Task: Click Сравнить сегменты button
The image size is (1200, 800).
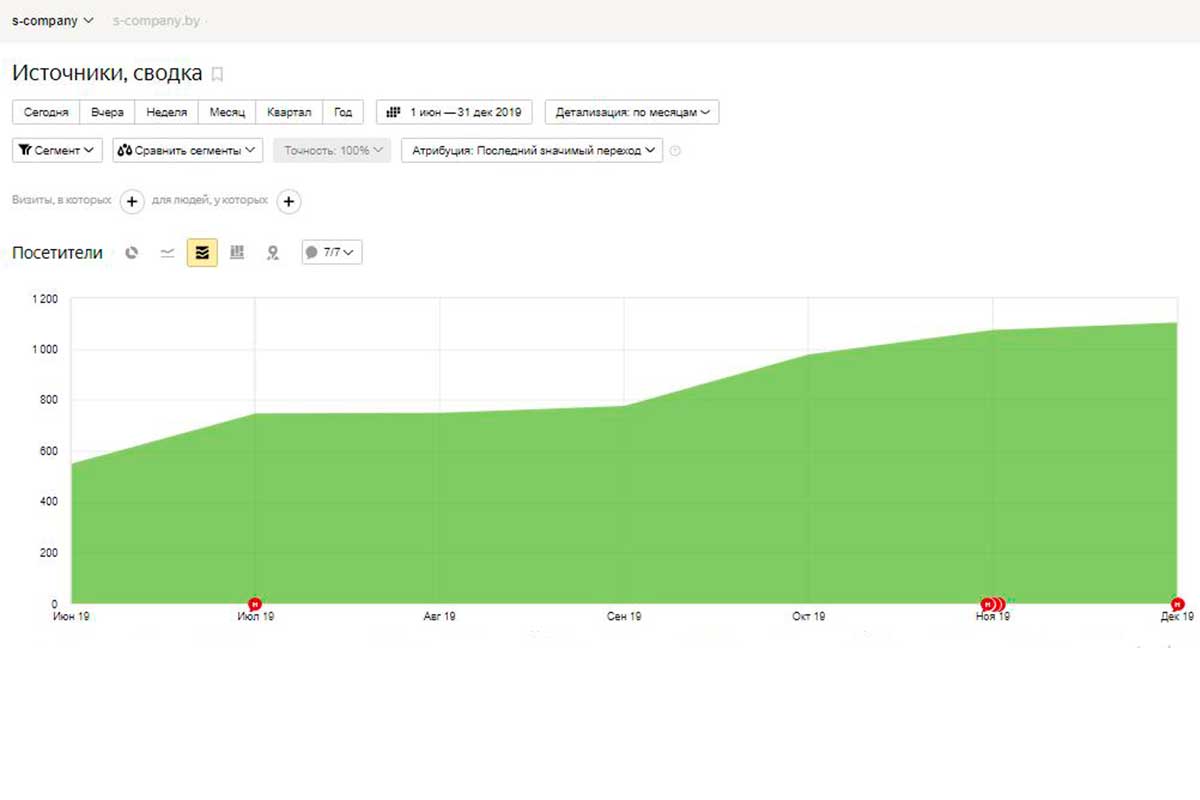Action: click(x=187, y=150)
